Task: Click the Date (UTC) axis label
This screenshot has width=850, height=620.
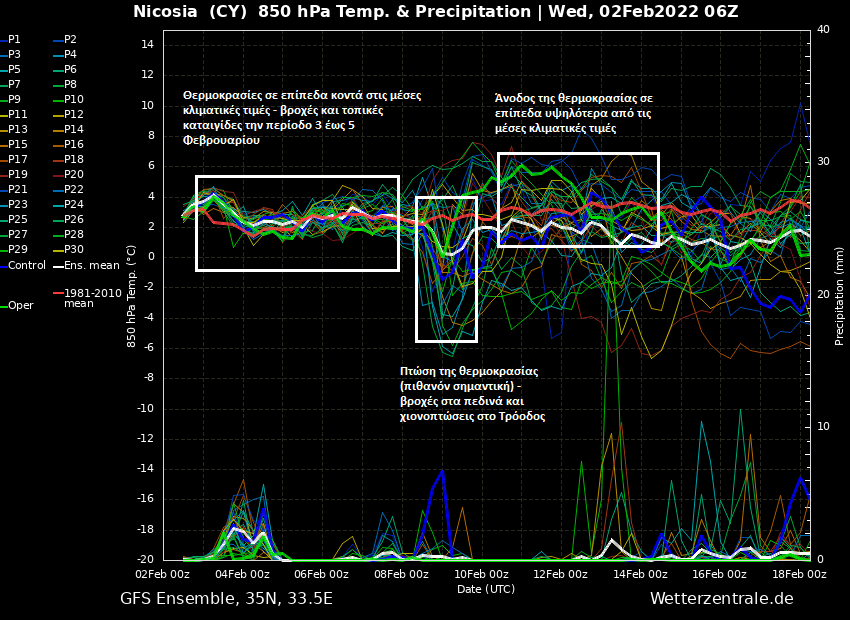Action: point(486,589)
